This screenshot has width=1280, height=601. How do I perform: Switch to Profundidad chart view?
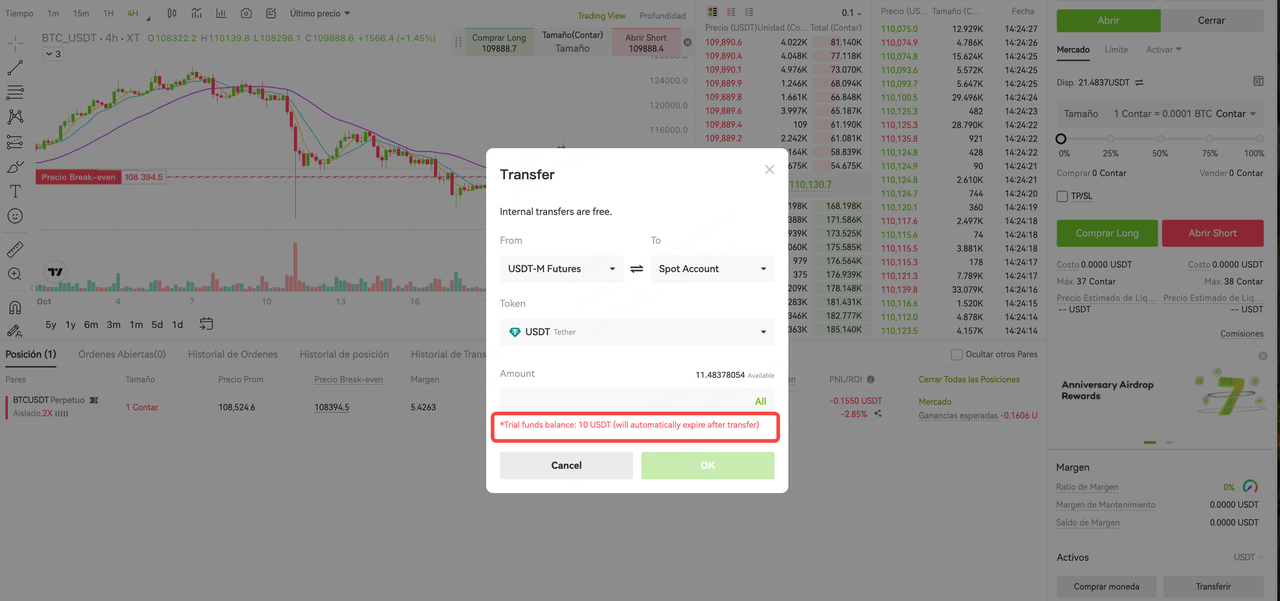tap(663, 16)
